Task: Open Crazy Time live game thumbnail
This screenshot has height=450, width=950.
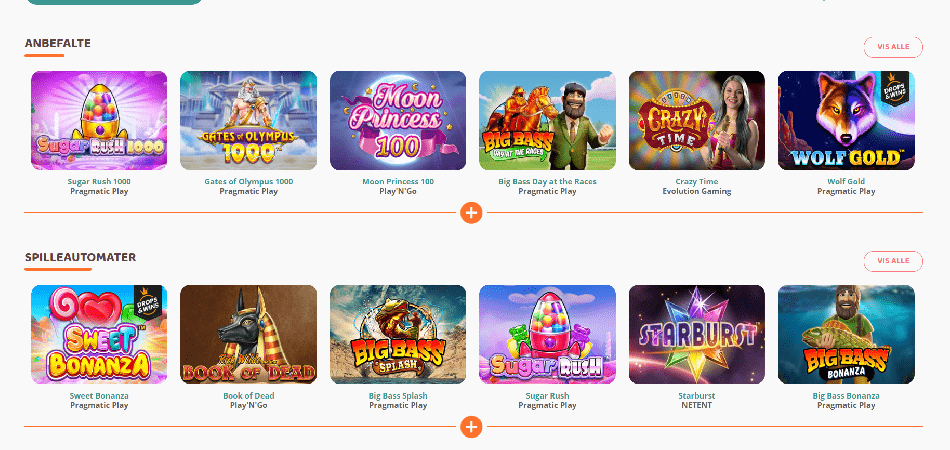Action: pos(697,121)
